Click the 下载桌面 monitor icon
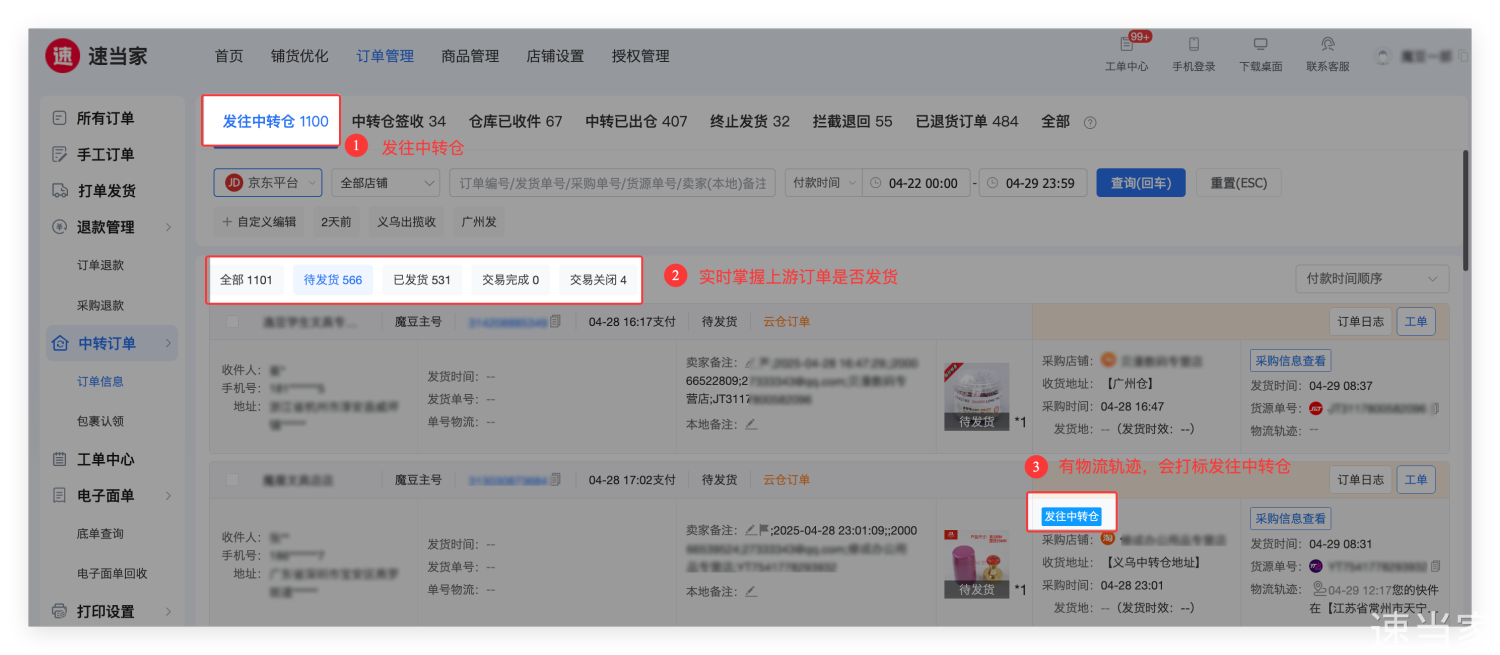The width and height of the screenshot is (1500, 655). [1260, 45]
